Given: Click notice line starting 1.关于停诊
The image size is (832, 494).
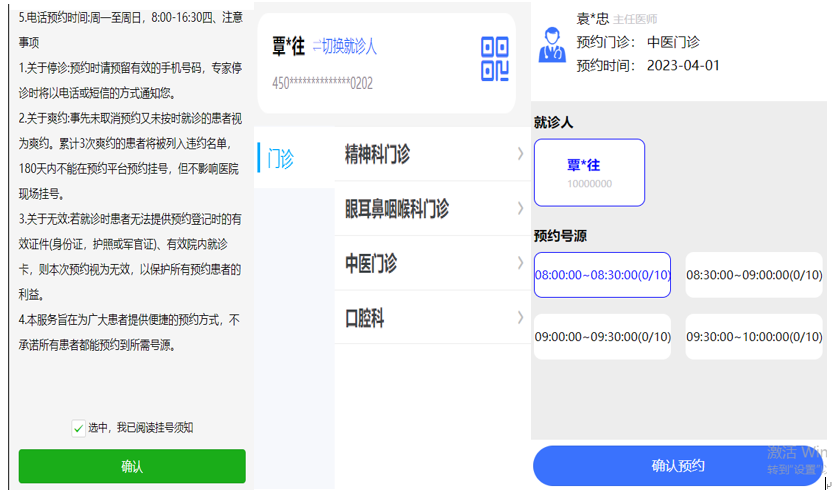Looking at the screenshot, I should coord(131,68).
